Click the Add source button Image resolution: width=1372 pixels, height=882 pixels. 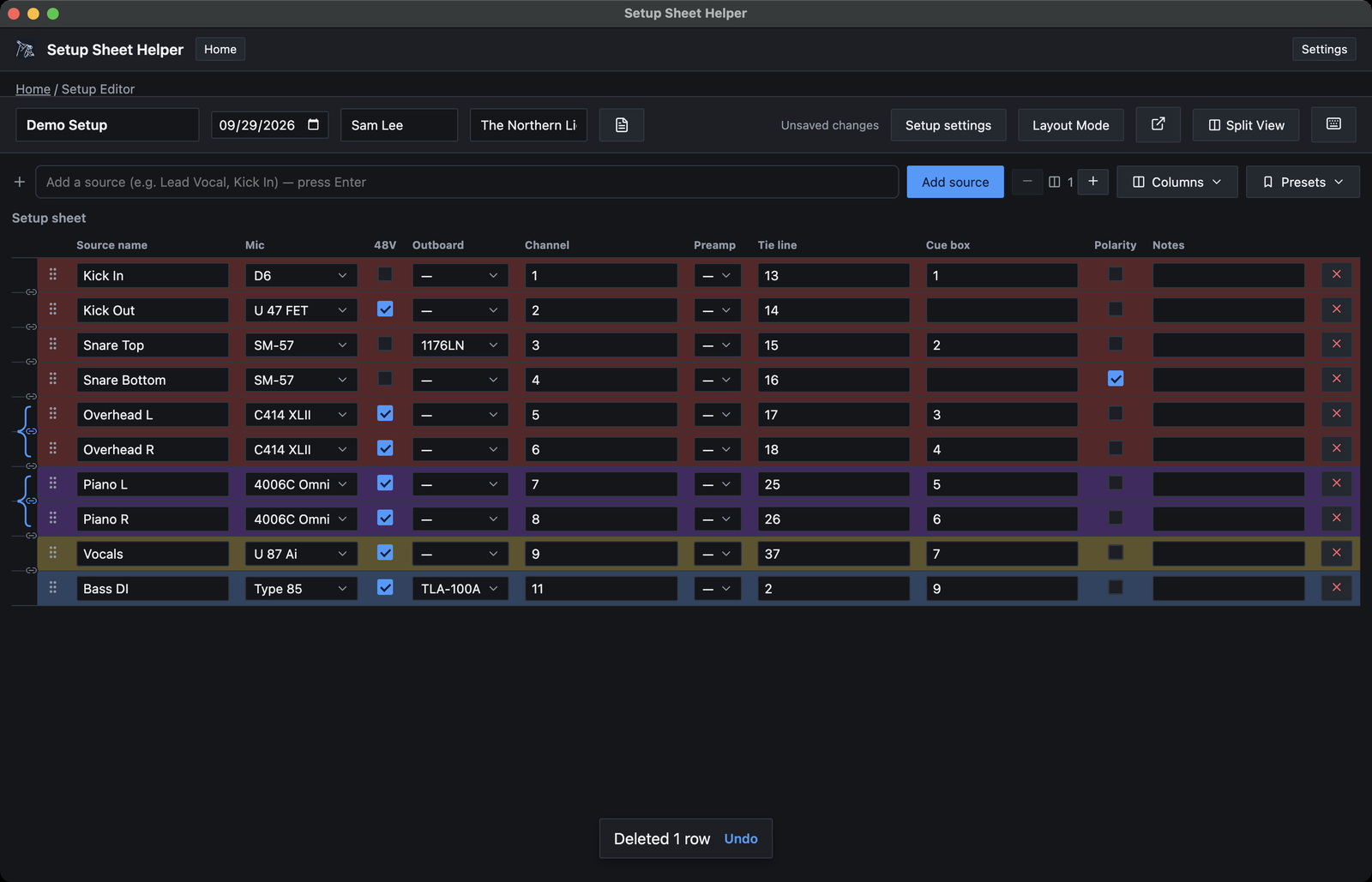coord(955,182)
